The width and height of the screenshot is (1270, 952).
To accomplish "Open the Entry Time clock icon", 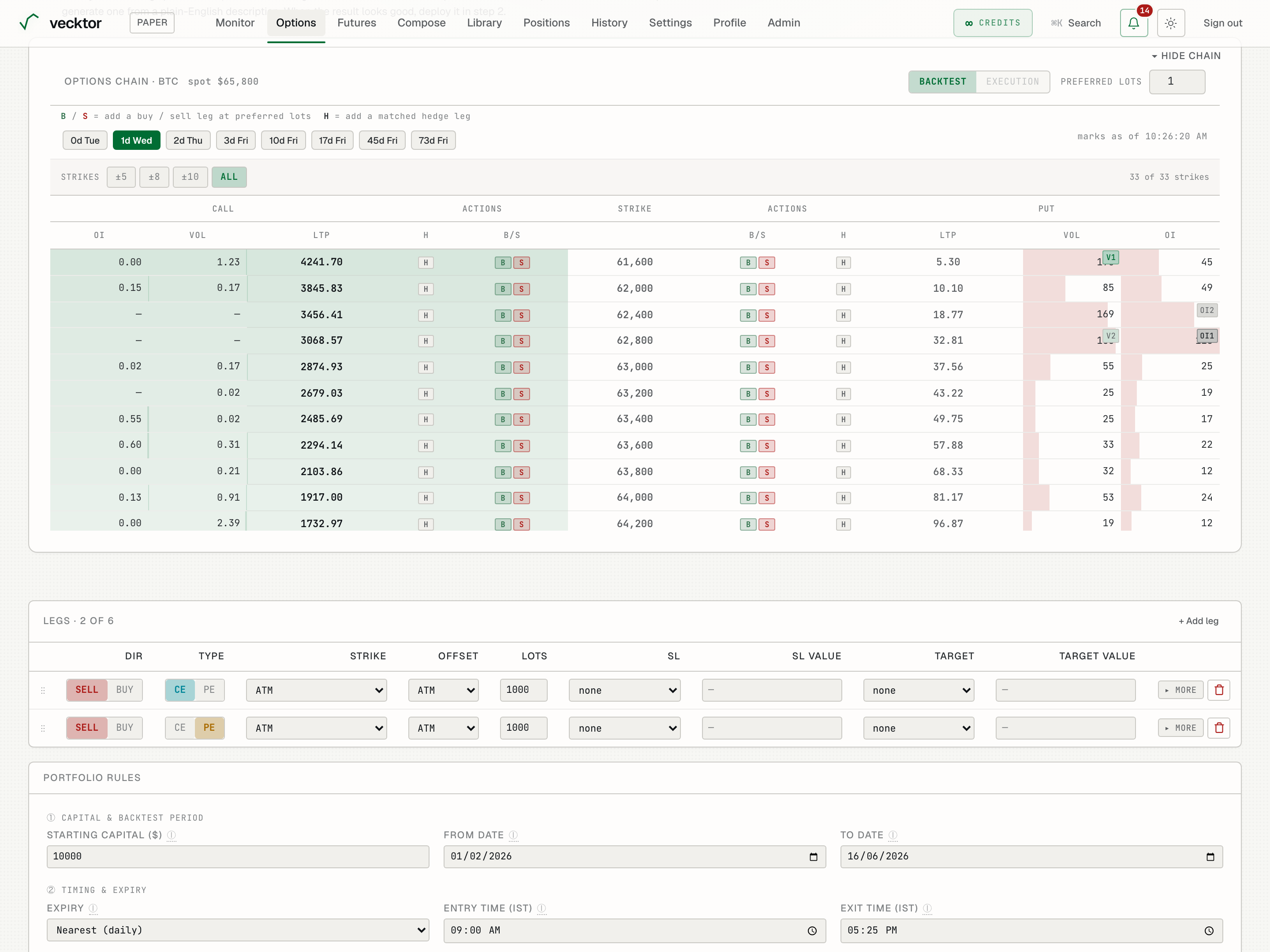I will 812,931.
